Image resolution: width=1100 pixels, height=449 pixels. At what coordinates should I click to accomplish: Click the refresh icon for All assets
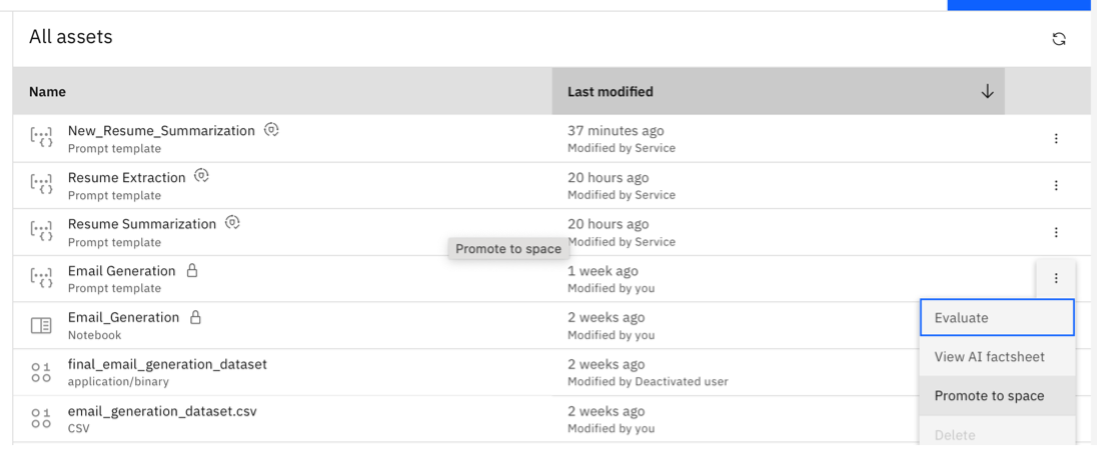click(1059, 39)
